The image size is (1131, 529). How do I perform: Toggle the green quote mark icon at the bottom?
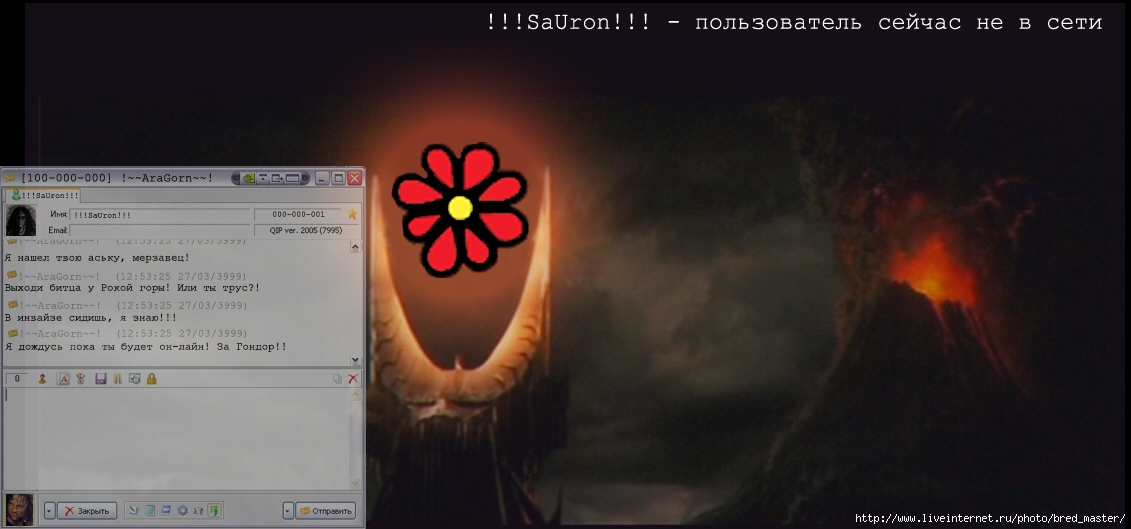(214, 510)
